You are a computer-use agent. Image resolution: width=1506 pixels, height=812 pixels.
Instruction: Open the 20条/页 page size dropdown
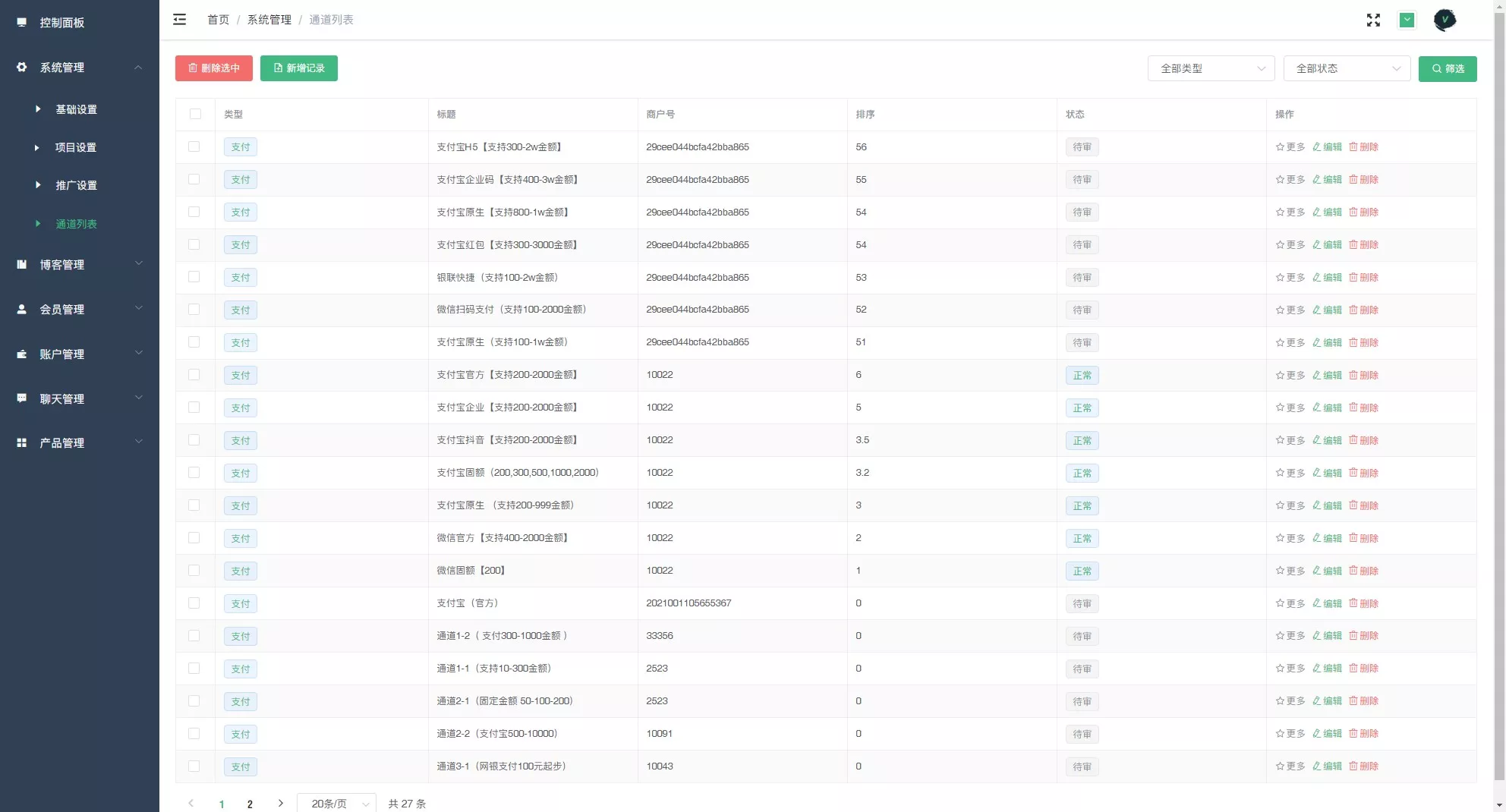click(x=336, y=803)
